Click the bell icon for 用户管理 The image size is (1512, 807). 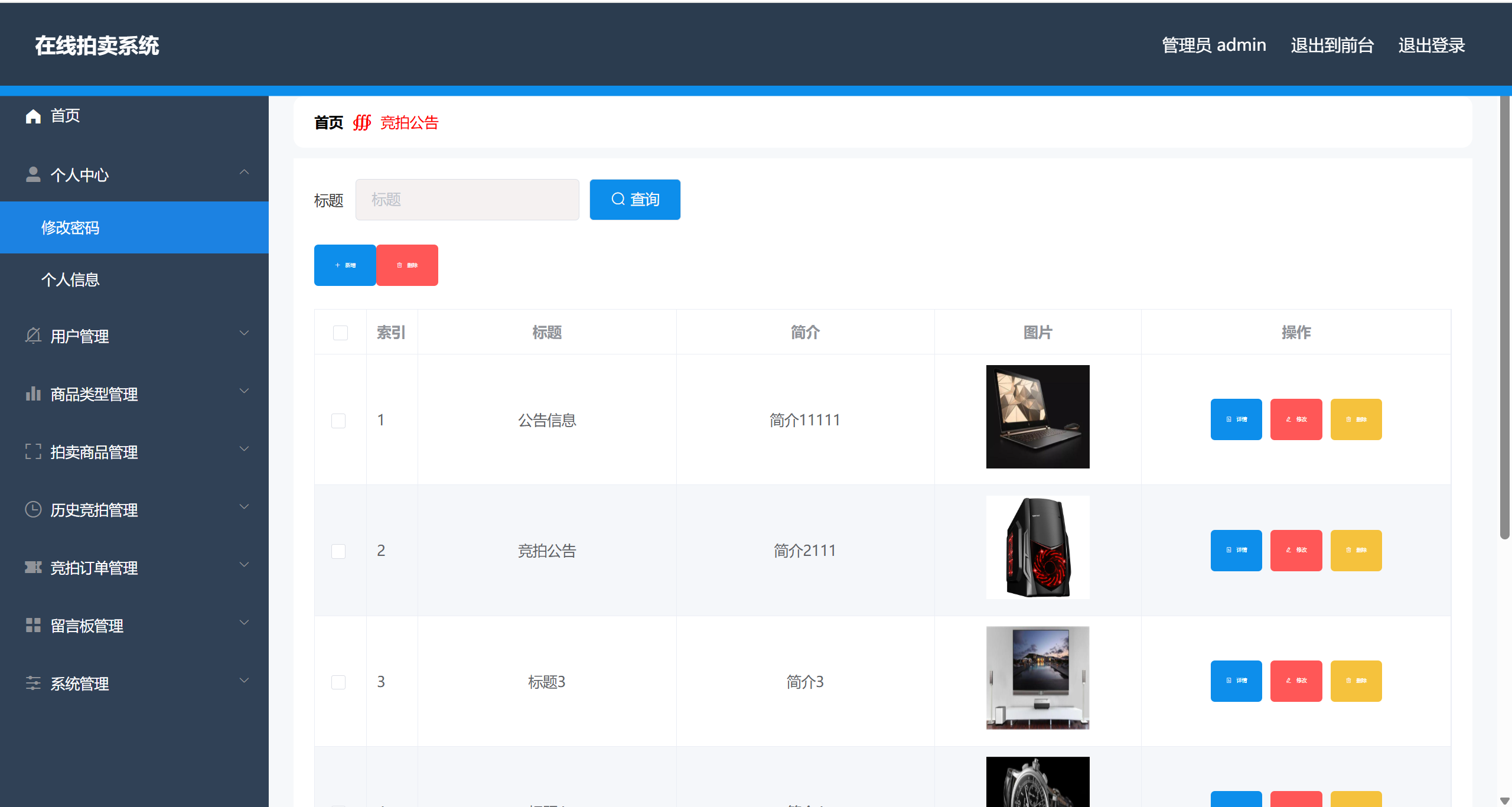33,336
